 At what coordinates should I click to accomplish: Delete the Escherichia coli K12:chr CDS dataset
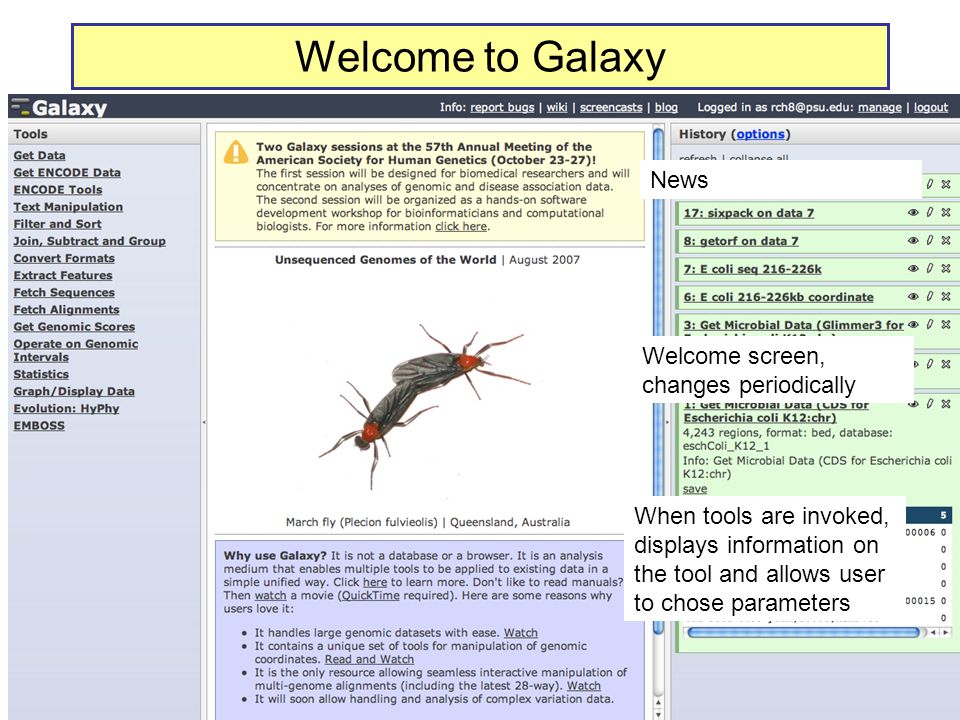coord(946,403)
